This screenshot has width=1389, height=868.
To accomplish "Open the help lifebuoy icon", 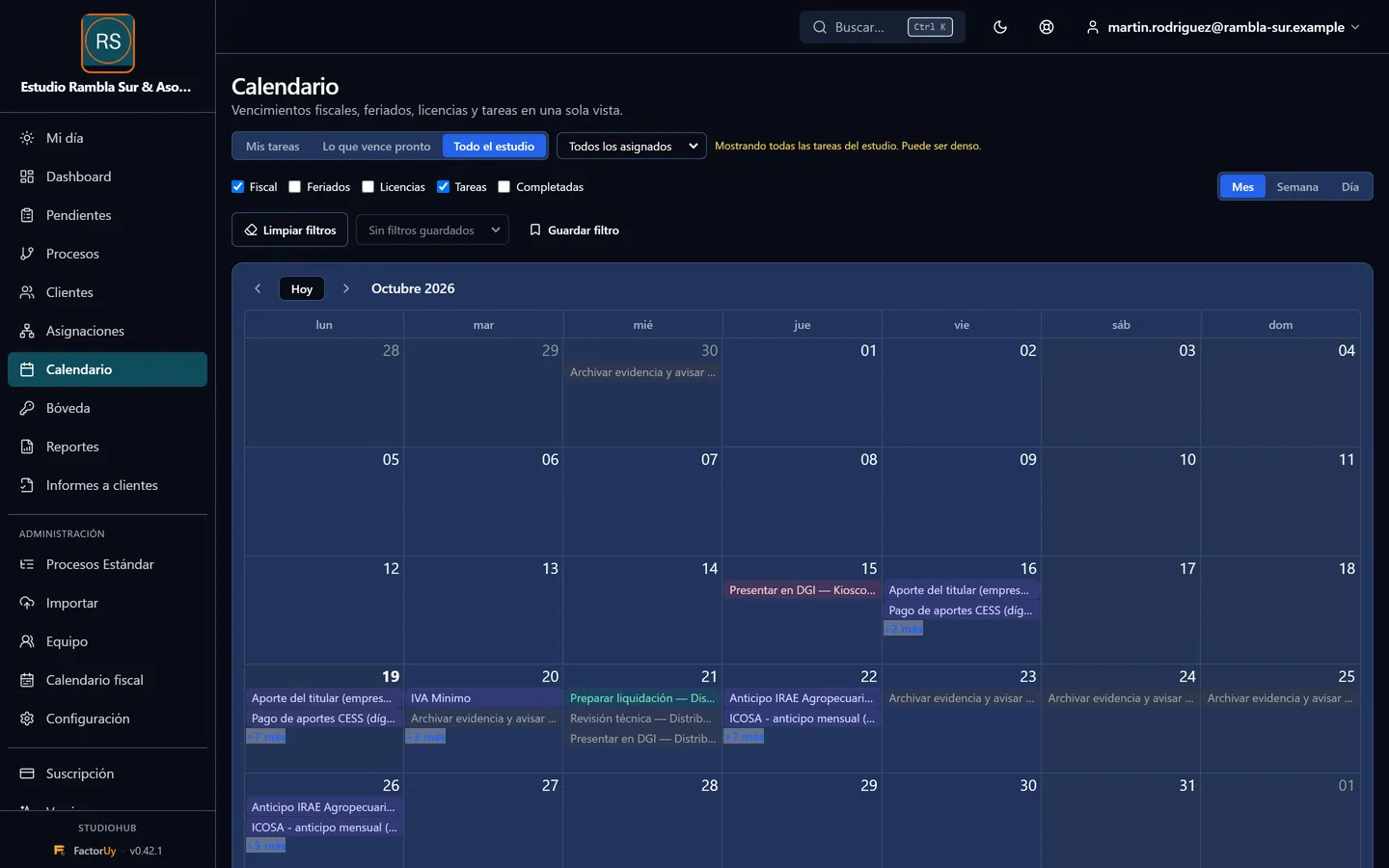I will coord(1047,27).
